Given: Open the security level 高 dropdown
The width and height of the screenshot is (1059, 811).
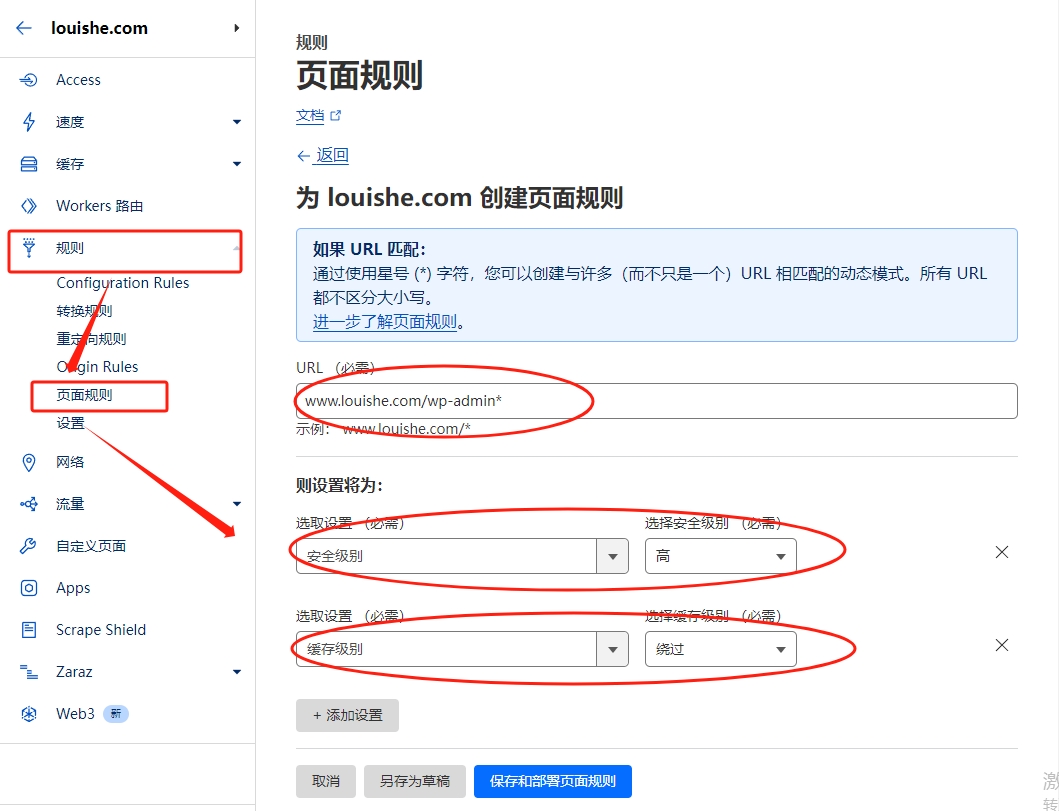Looking at the screenshot, I should click(721, 556).
